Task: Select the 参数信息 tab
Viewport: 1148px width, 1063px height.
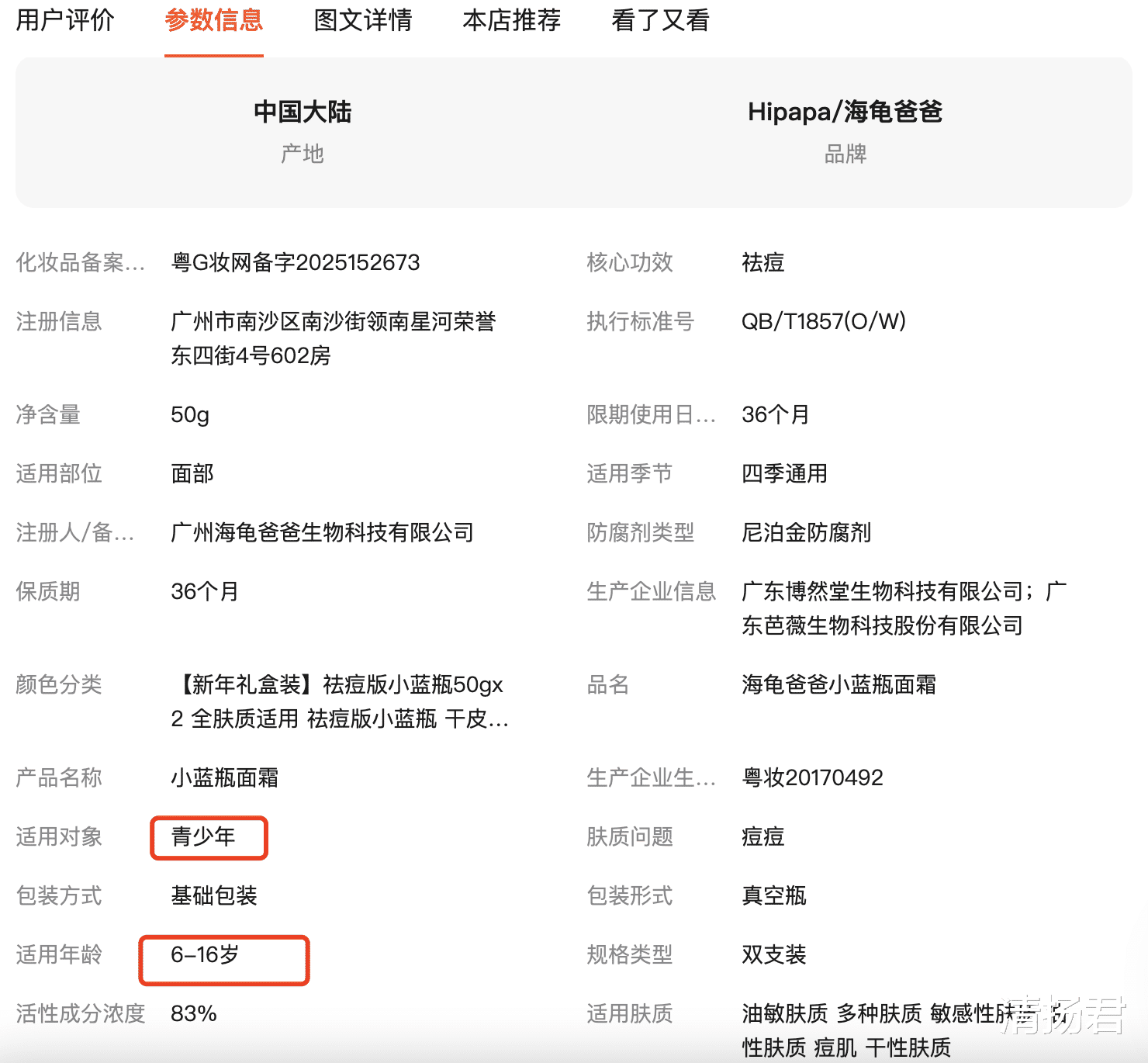Action: [214, 20]
